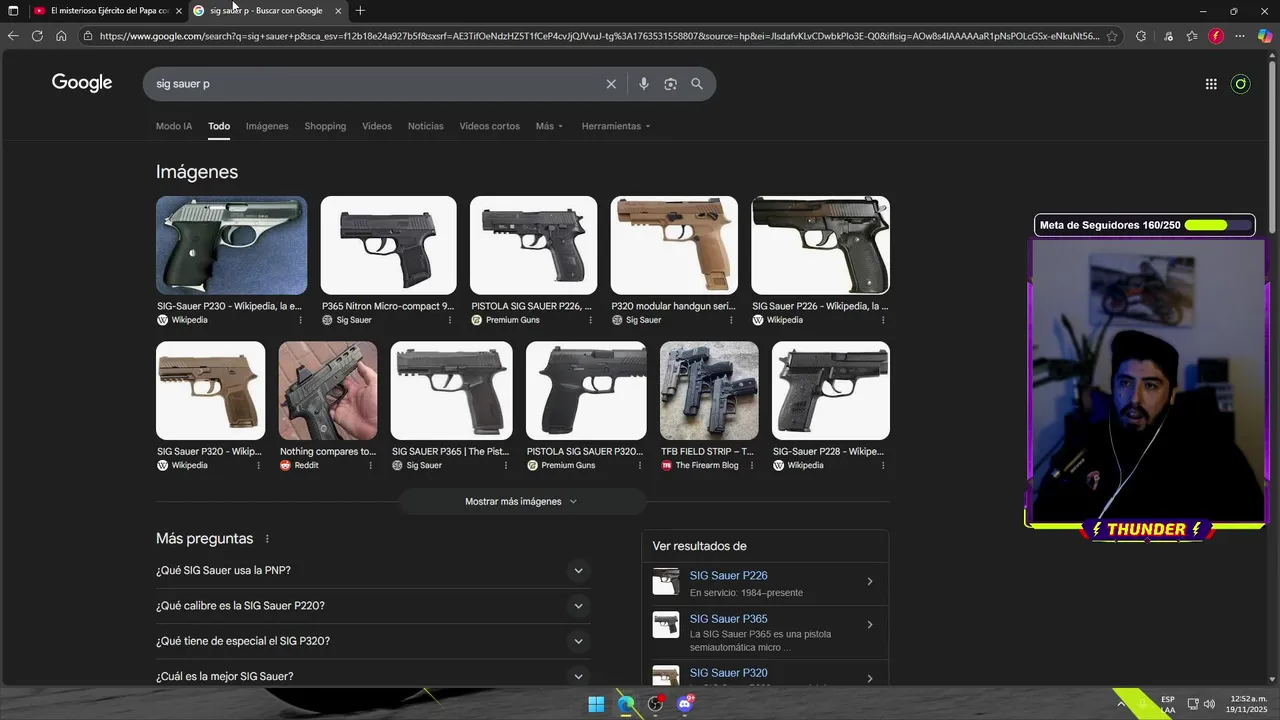Close the Buscar con Google tab

click(x=338, y=11)
